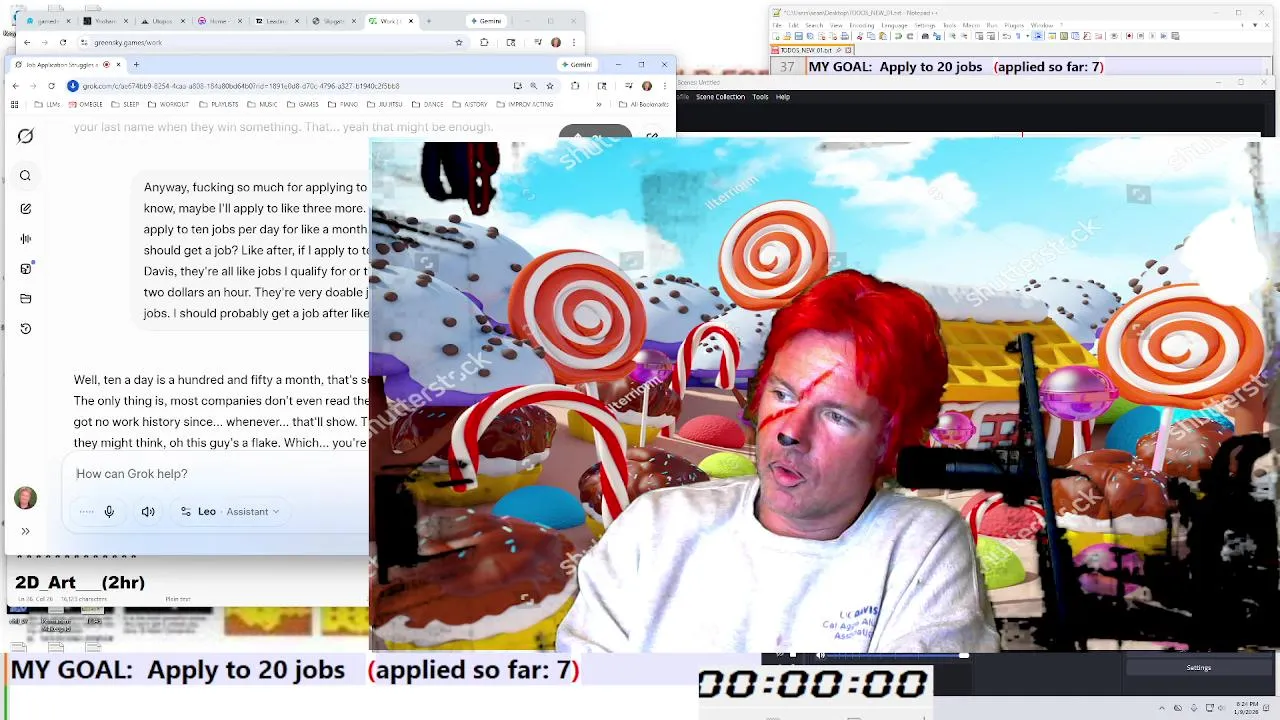1280x720 pixels.
Task: Open extensions puzzle icon in Grok window
Action: pos(575,86)
